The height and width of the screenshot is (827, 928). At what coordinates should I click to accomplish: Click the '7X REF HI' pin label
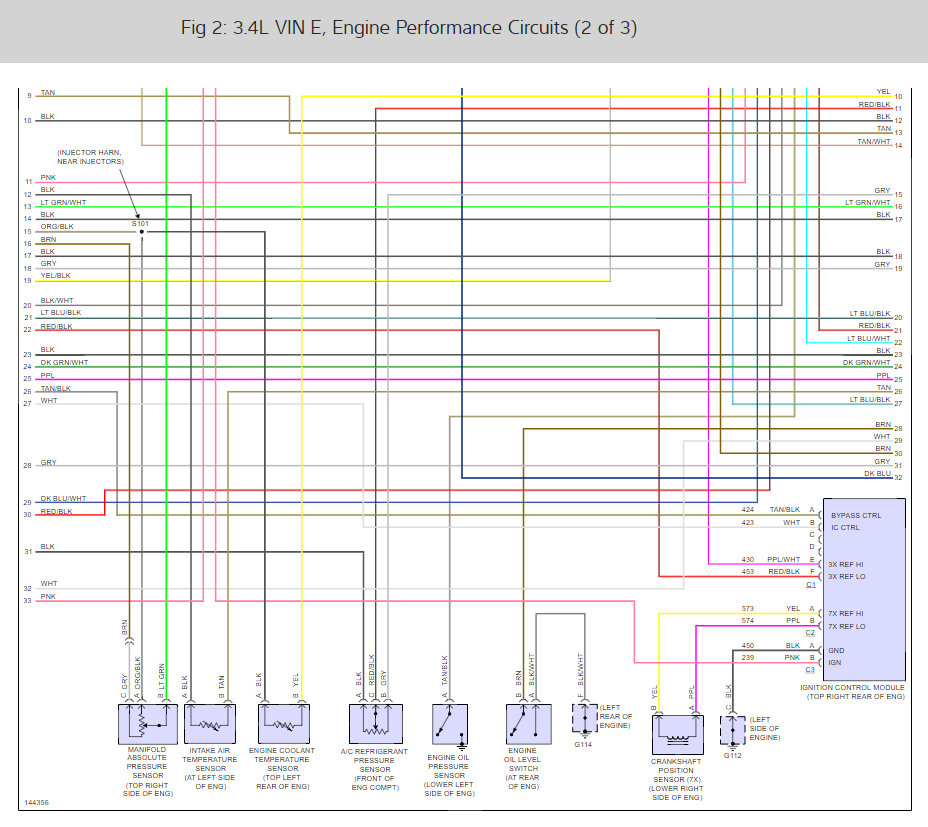[x=845, y=614]
